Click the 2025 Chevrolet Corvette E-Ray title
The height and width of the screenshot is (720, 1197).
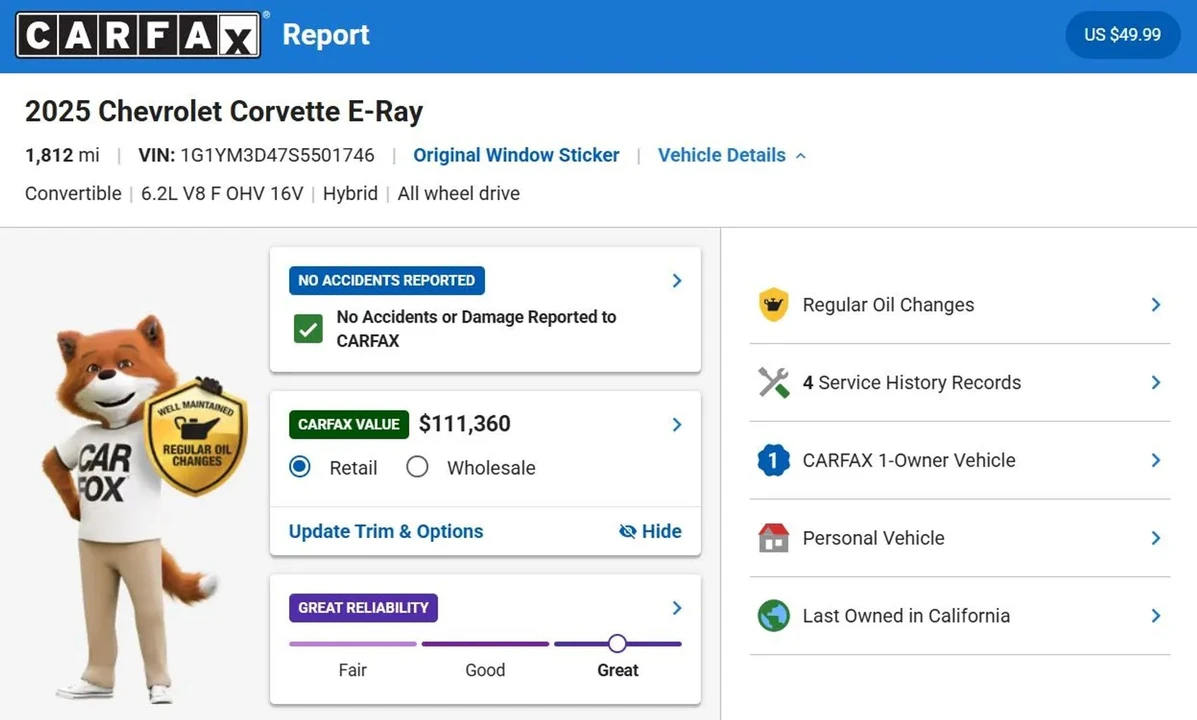(224, 111)
